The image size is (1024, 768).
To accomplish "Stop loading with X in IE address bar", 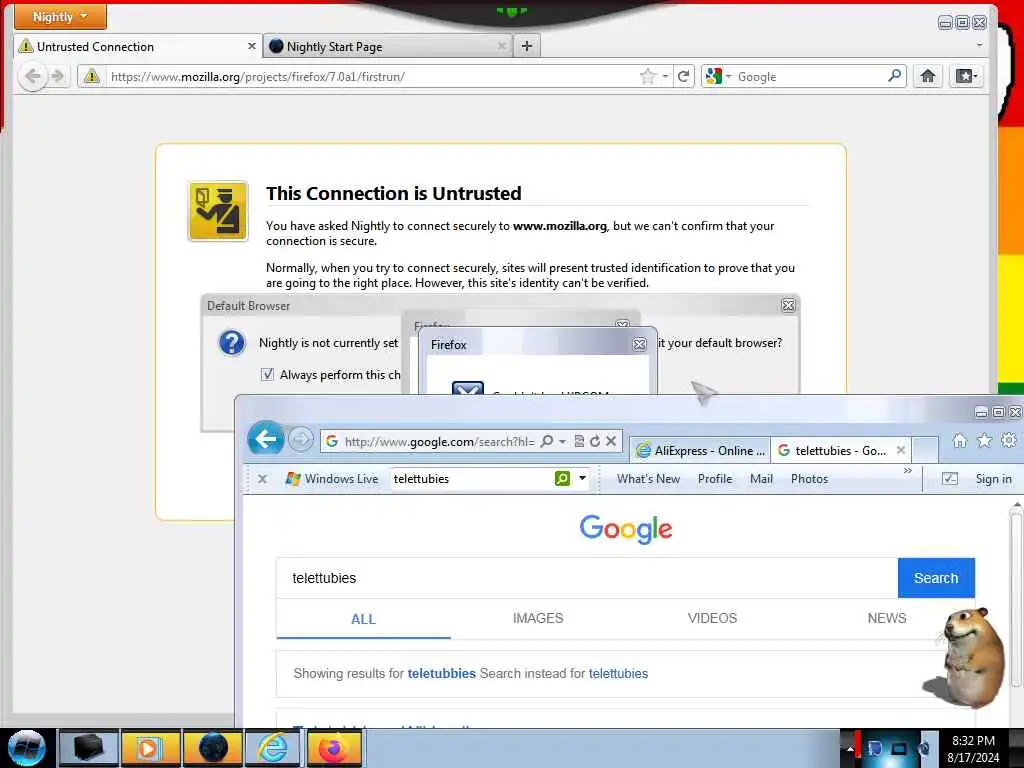I will [x=611, y=441].
